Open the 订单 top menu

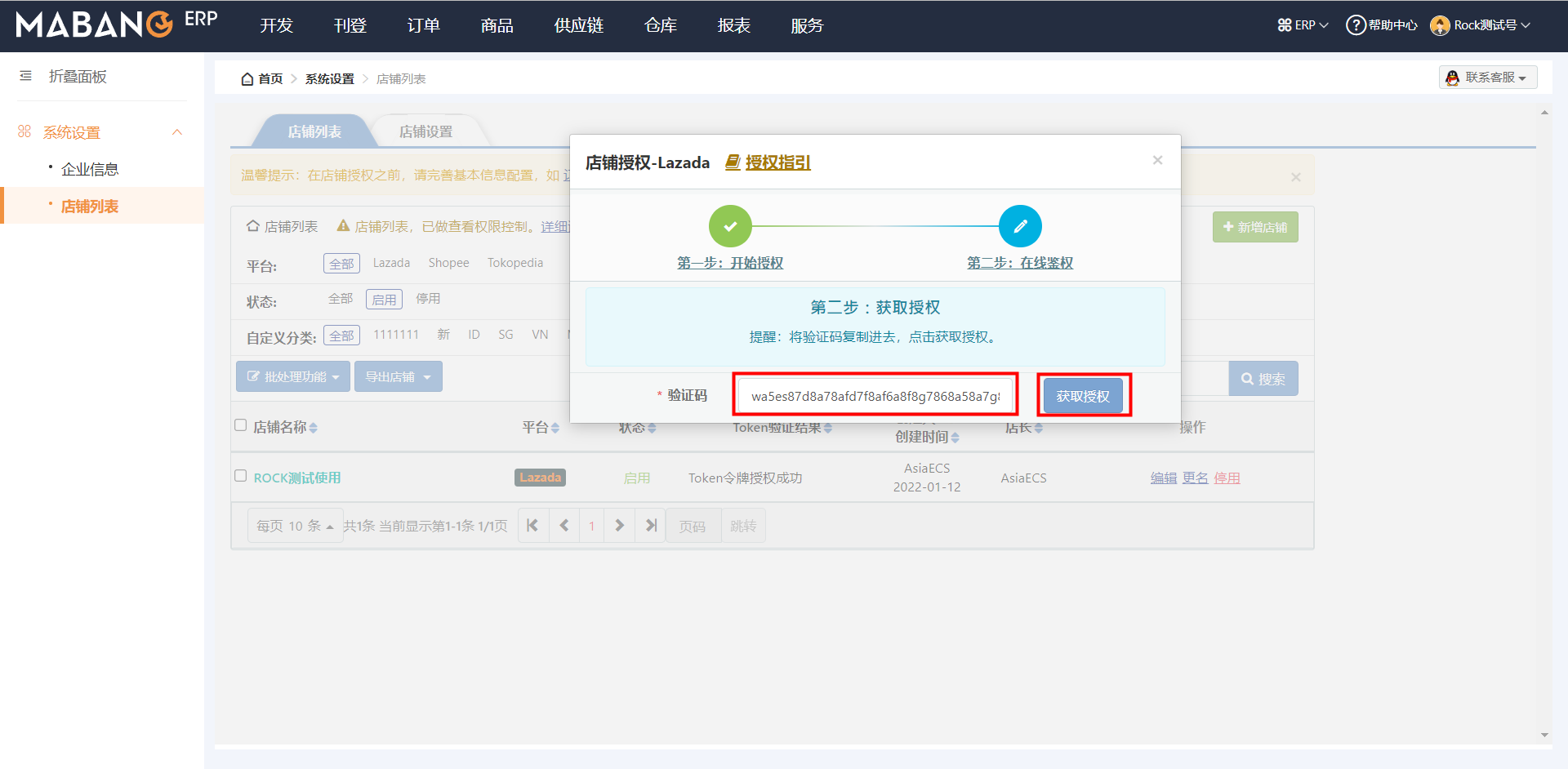click(x=423, y=25)
